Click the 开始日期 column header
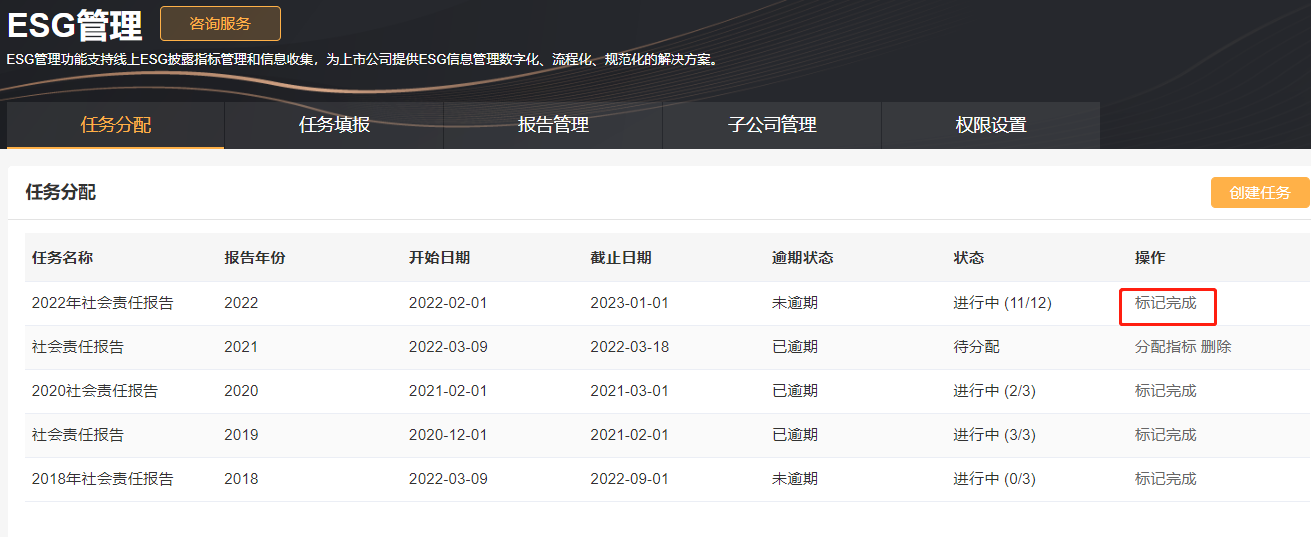This screenshot has height=537, width=1311. click(439, 258)
